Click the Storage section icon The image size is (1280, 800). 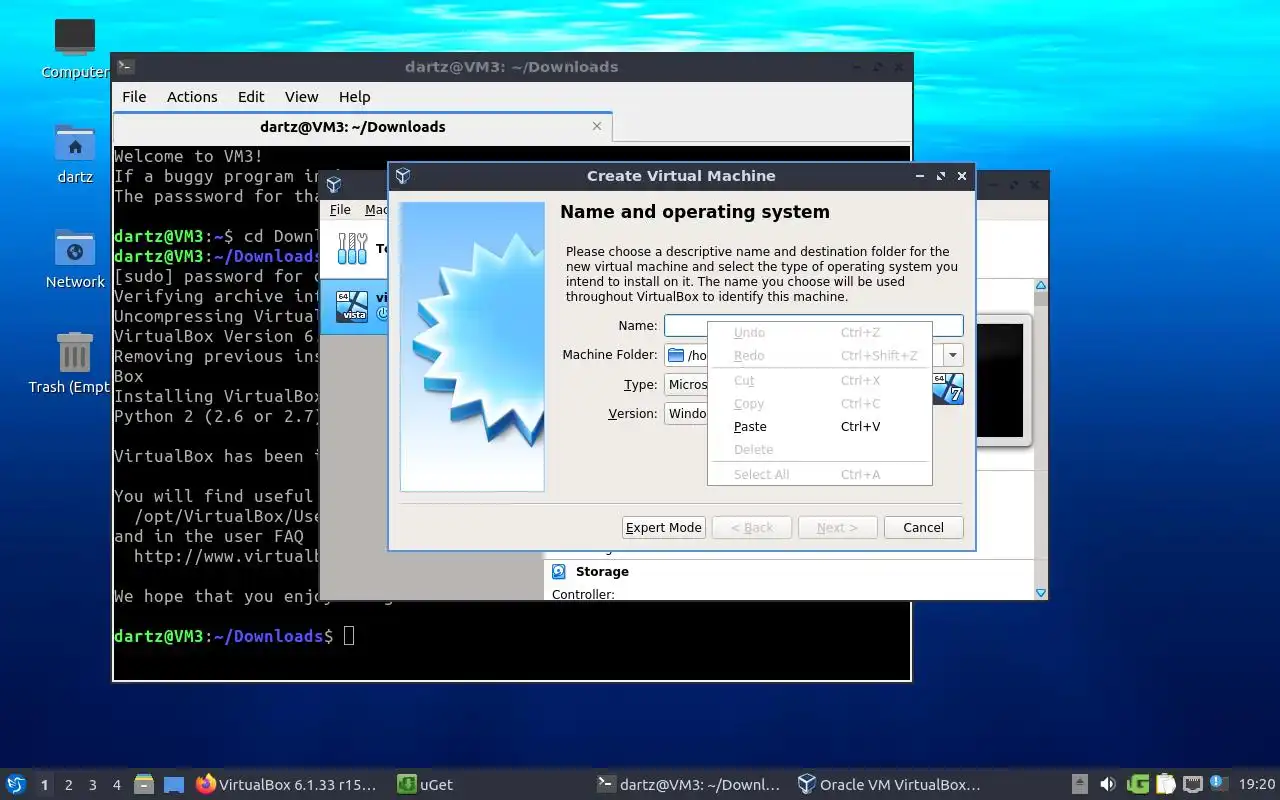(x=559, y=572)
